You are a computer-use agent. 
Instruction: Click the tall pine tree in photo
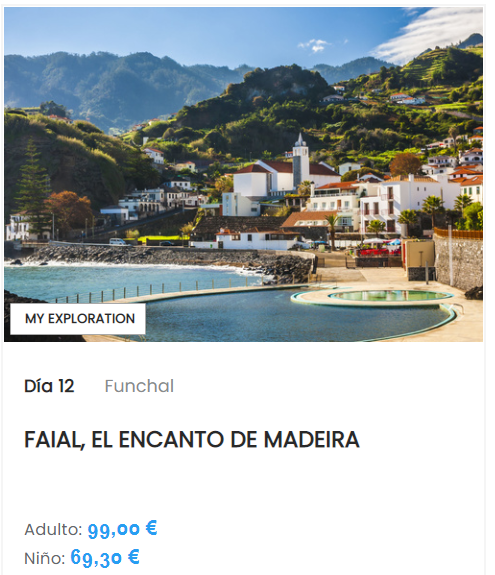pyautogui.click(x=32, y=185)
